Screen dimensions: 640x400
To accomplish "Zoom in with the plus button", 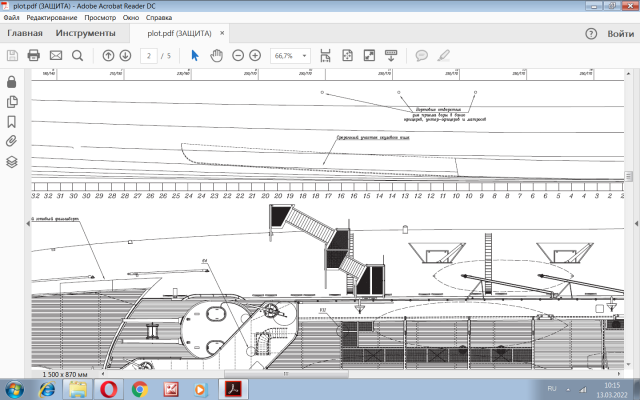I will pos(255,55).
